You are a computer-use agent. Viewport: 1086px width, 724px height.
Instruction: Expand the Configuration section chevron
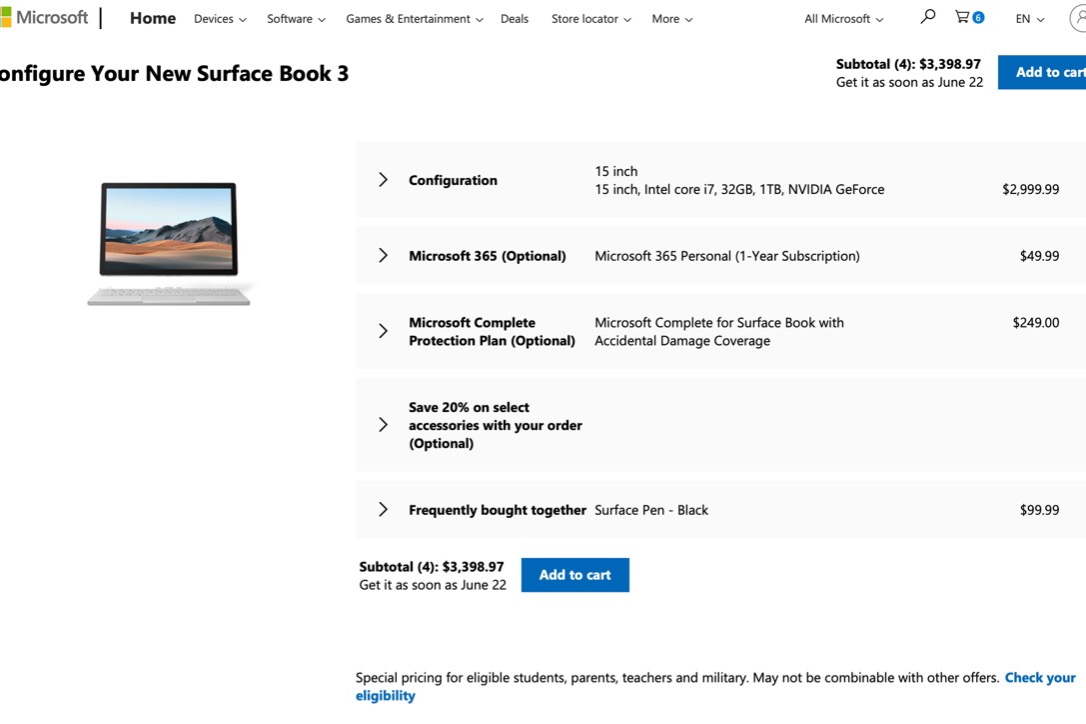[x=383, y=180]
